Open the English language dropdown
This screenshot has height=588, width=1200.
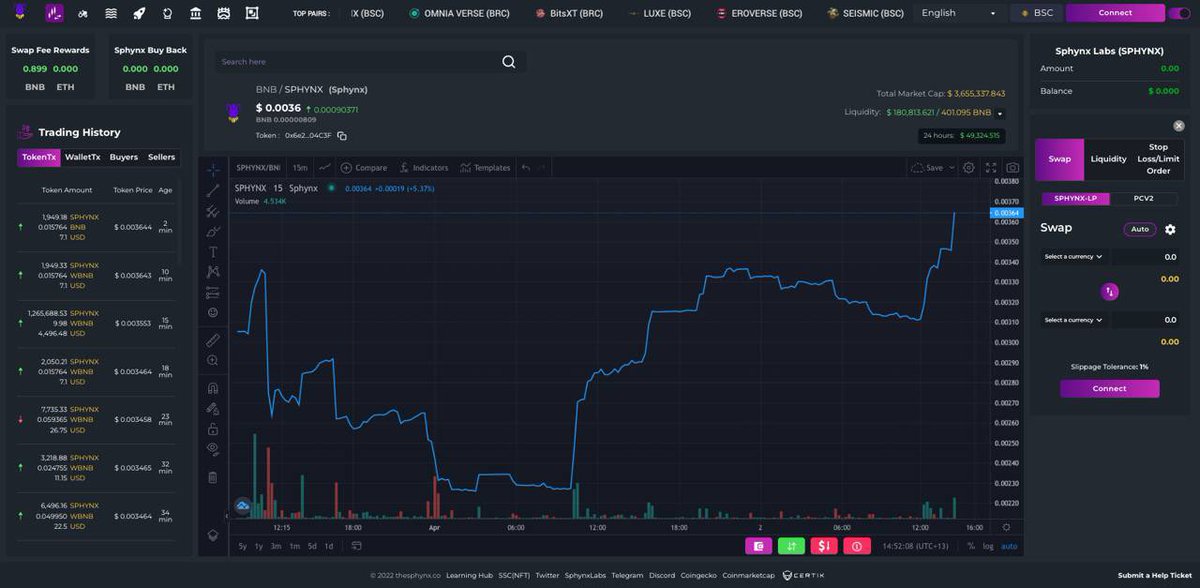pos(958,13)
